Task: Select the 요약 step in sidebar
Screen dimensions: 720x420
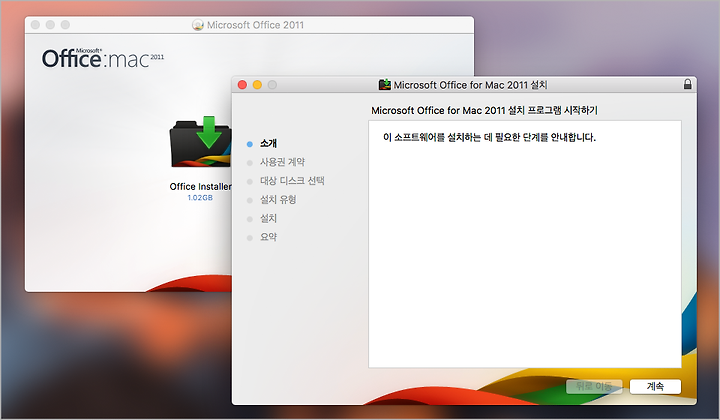Action: 268,237
